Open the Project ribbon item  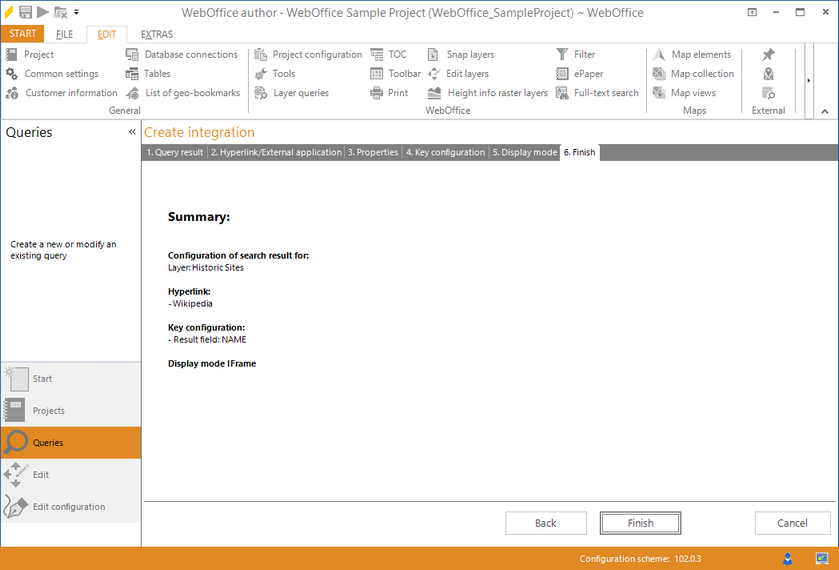[30, 54]
